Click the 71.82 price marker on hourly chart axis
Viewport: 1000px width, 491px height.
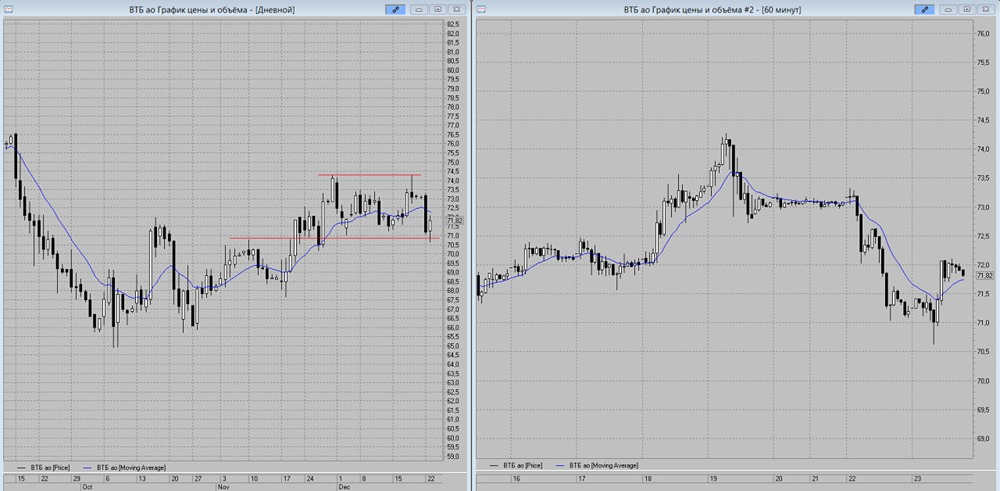tap(984, 275)
